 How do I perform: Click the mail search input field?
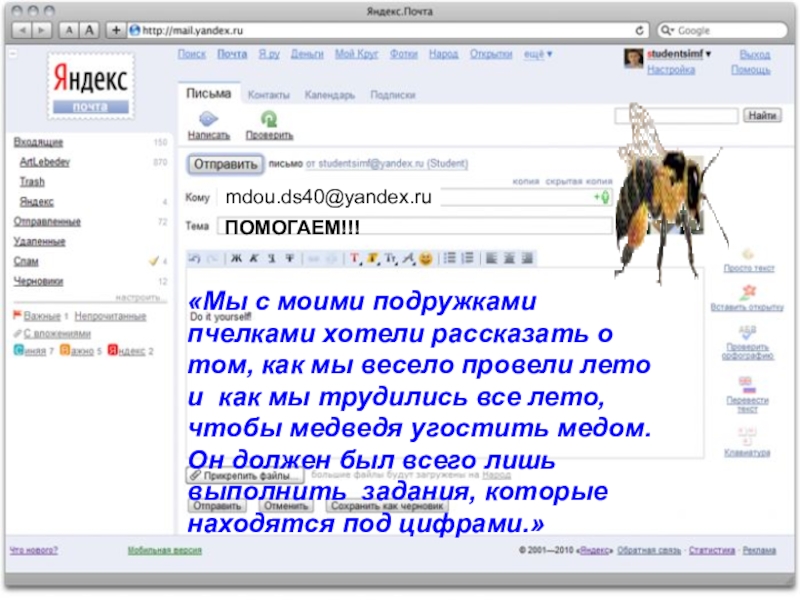676,116
